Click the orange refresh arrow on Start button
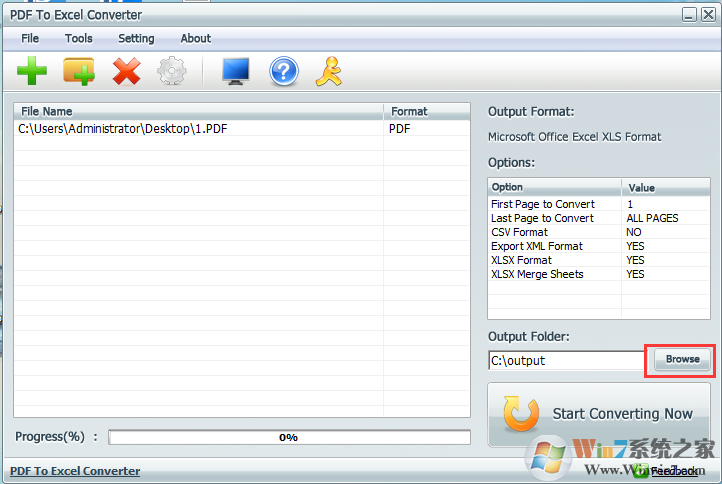This screenshot has width=722, height=484. 521,413
